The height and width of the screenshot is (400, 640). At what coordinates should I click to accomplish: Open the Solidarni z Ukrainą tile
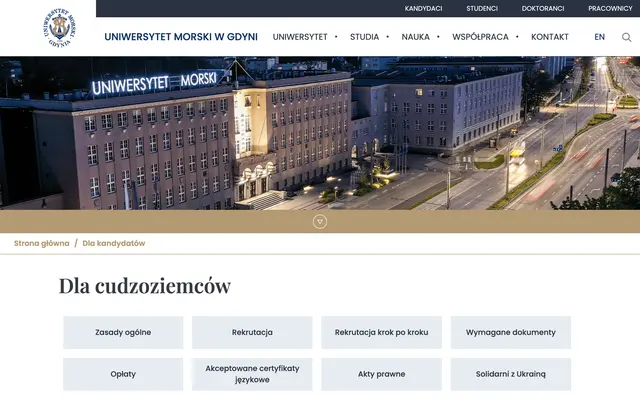511,374
